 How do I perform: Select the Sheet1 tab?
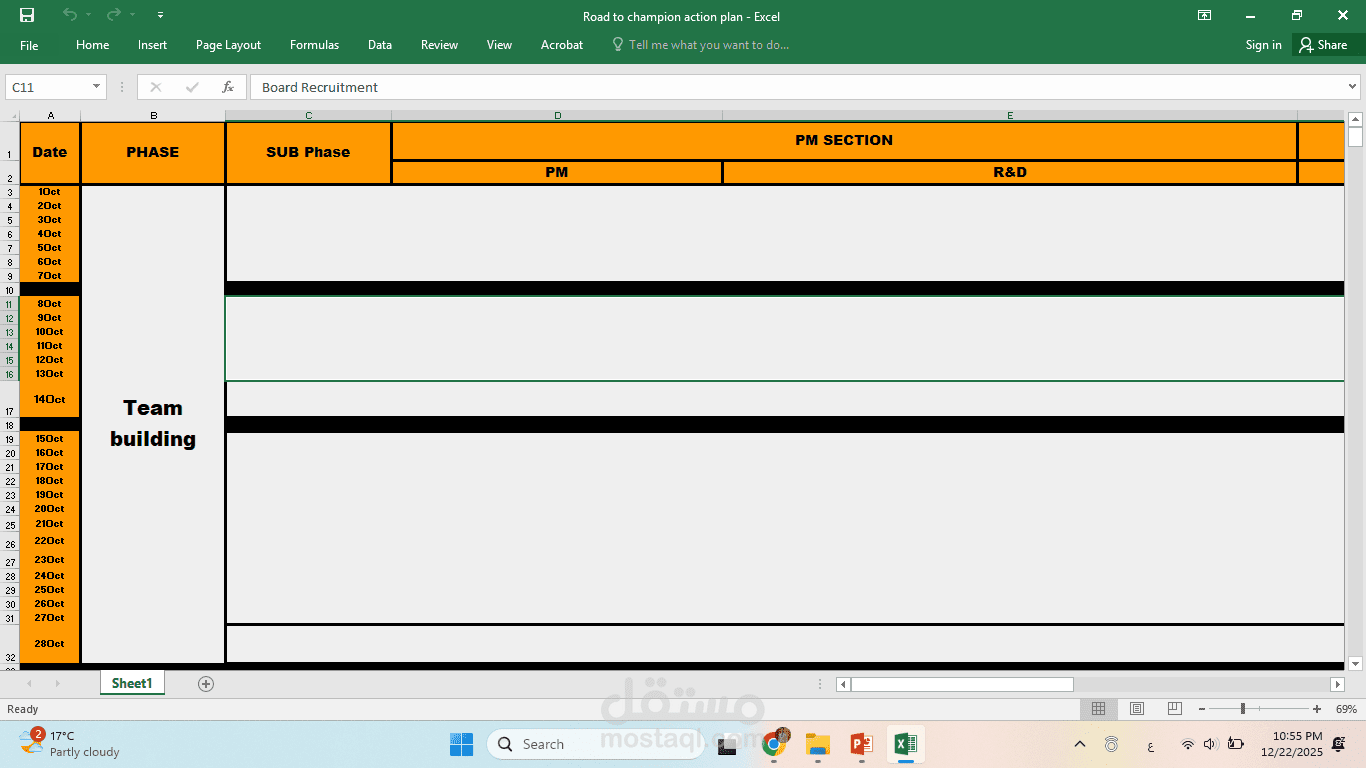pyautogui.click(x=131, y=683)
